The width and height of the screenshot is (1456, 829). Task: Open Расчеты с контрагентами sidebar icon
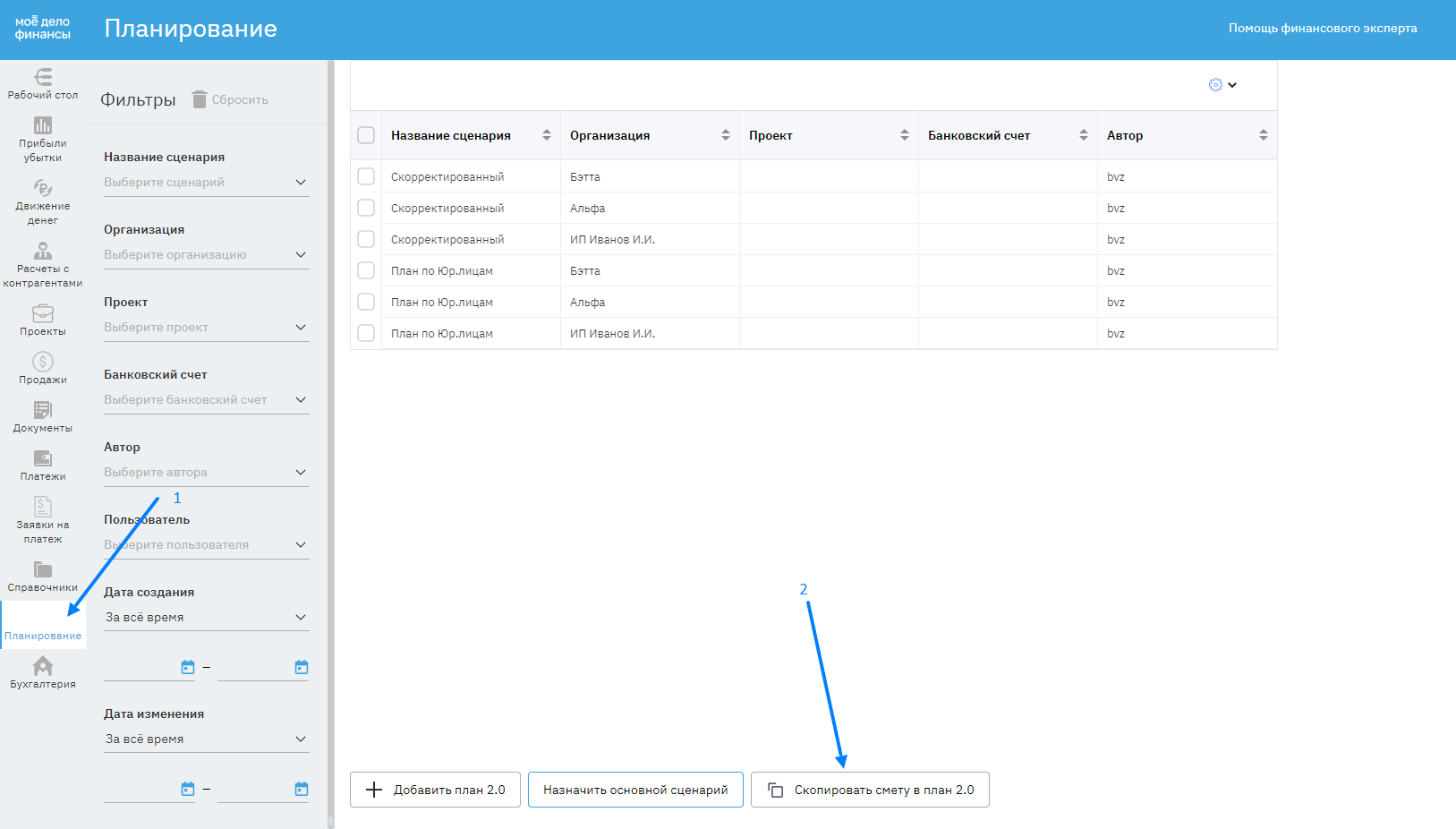(x=43, y=251)
